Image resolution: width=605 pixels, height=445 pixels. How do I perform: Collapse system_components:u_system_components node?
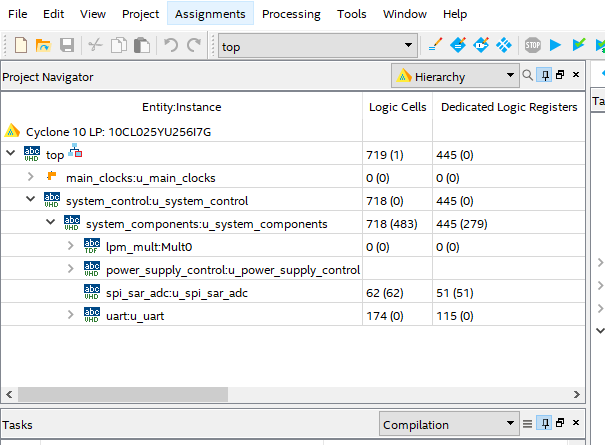pos(51,222)
